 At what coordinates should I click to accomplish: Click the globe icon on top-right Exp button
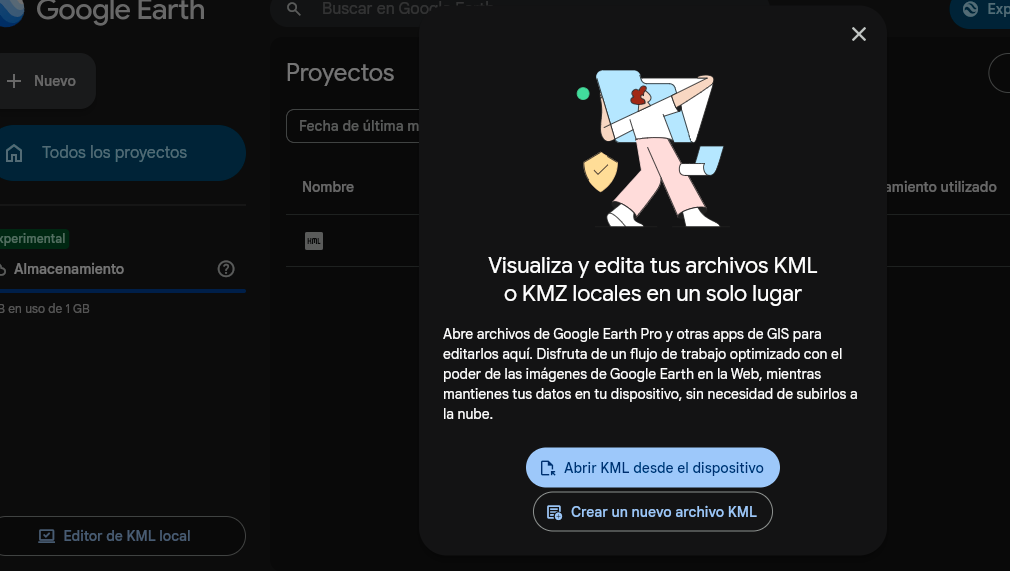(x=969, y=10)
